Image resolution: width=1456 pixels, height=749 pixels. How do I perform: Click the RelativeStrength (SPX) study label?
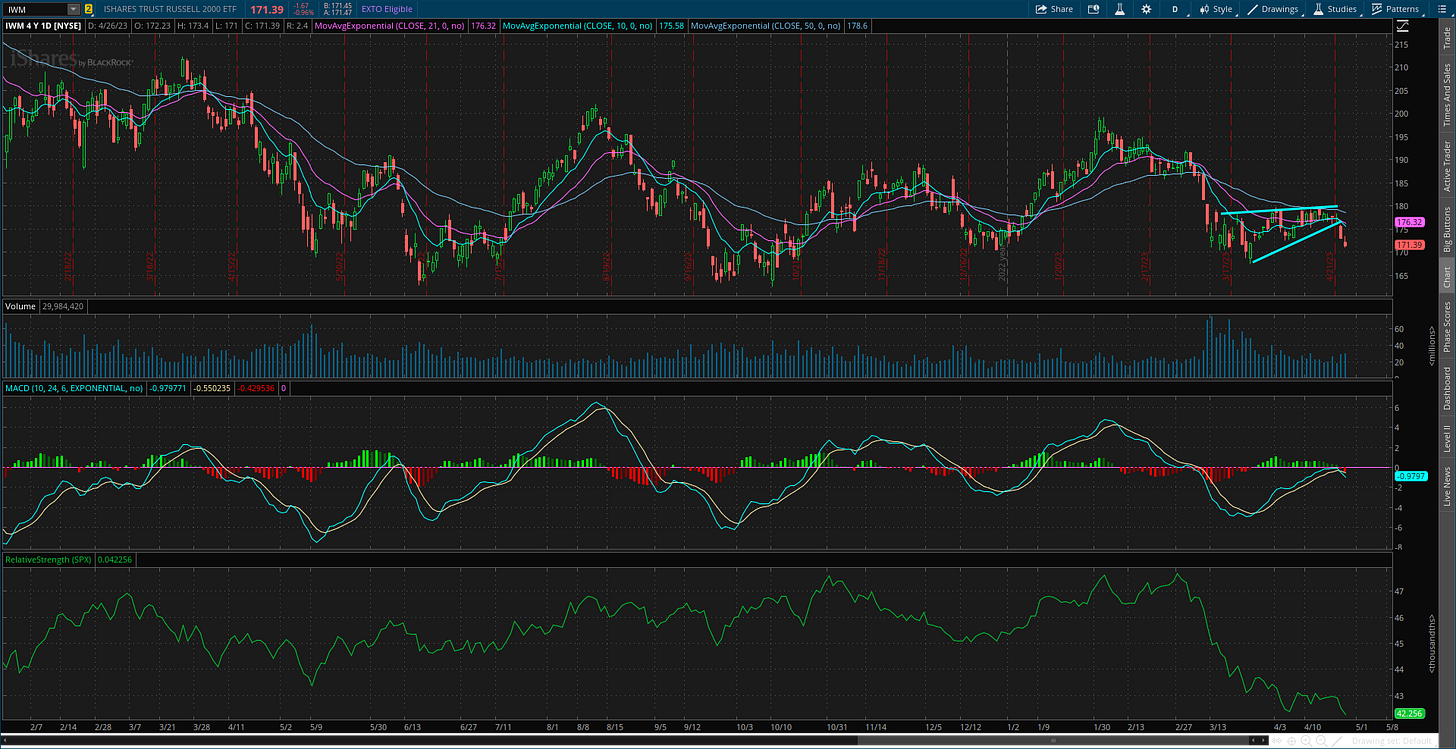tap(49, 560)
